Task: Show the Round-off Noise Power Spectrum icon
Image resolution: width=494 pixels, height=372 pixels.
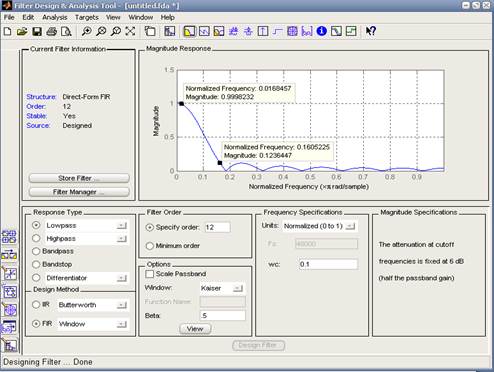Action: click(x=351, y=31)
